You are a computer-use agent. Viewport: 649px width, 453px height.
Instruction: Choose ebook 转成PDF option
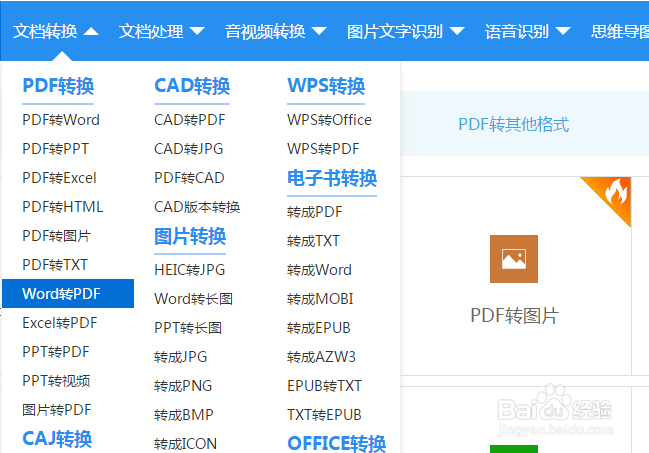pos(315,212)
